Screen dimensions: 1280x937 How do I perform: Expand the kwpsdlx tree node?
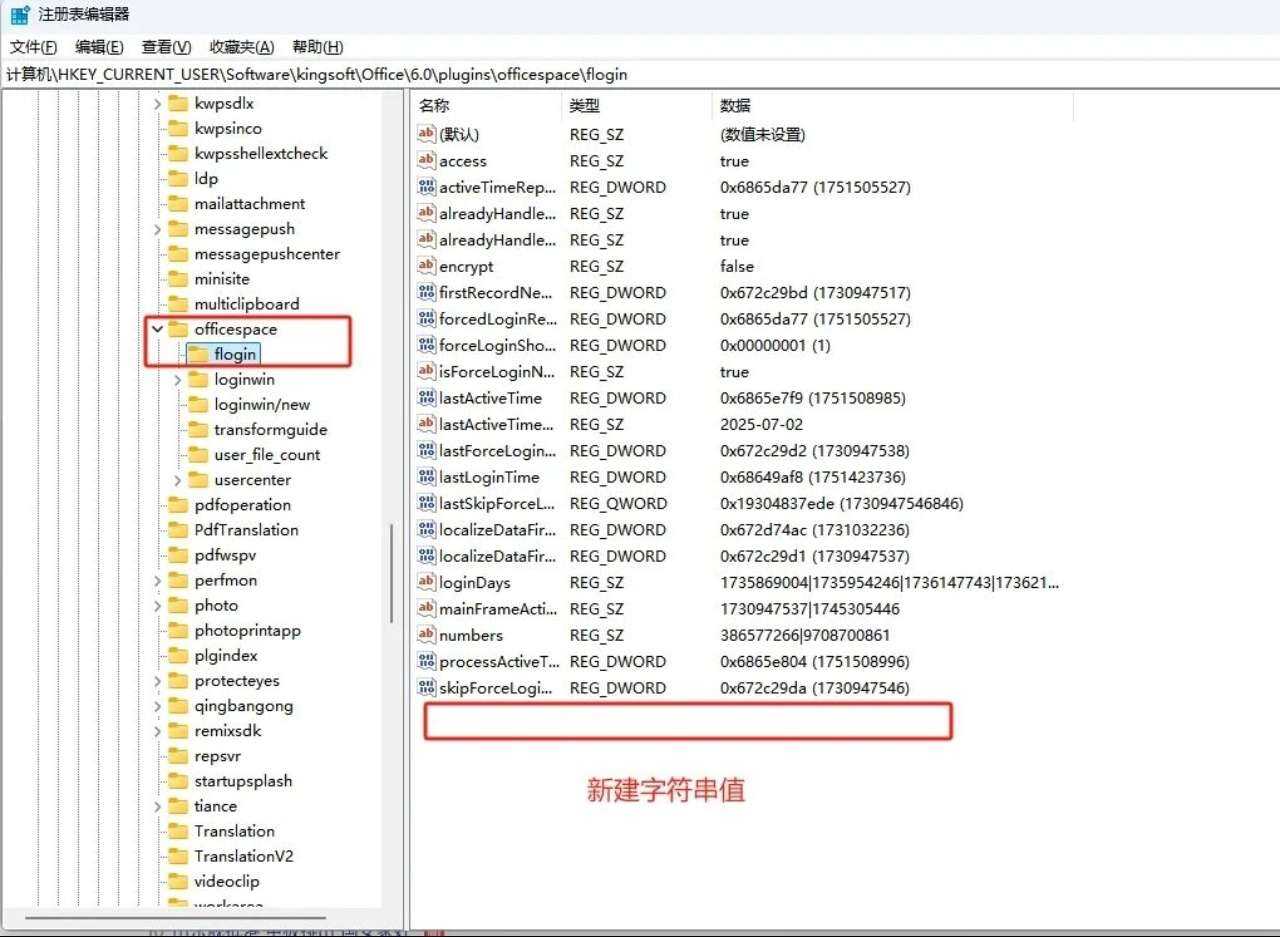tap(158, 103)
